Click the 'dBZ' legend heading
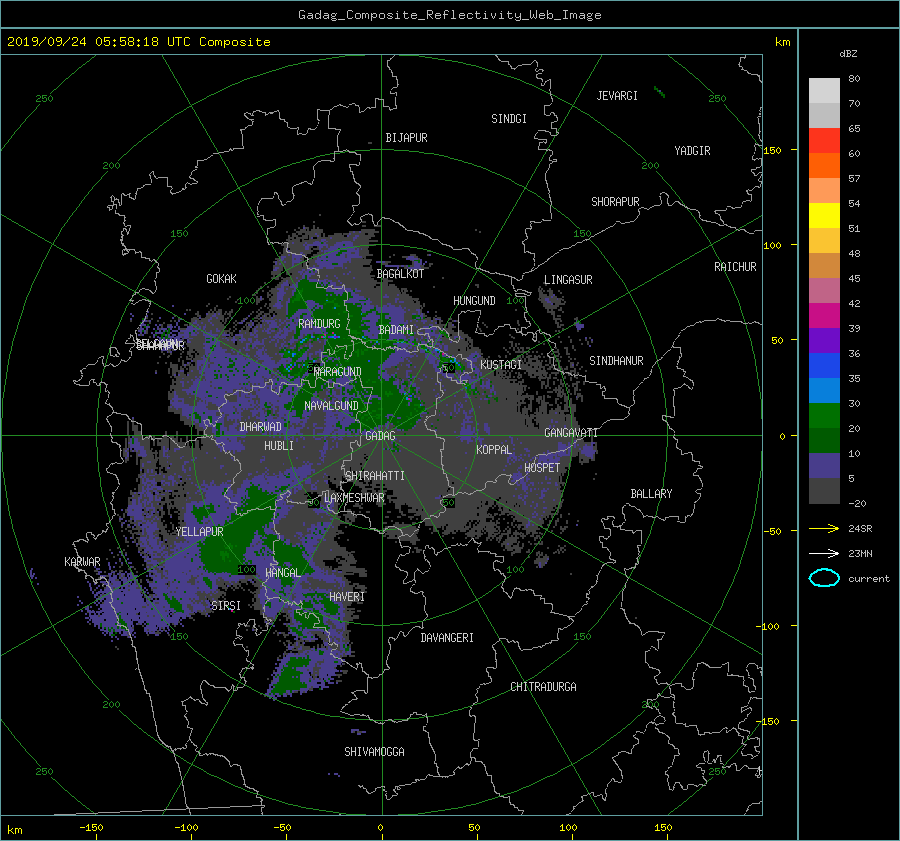Image resolution: width=900 pixels, height=841 pixels. [848, 53]
